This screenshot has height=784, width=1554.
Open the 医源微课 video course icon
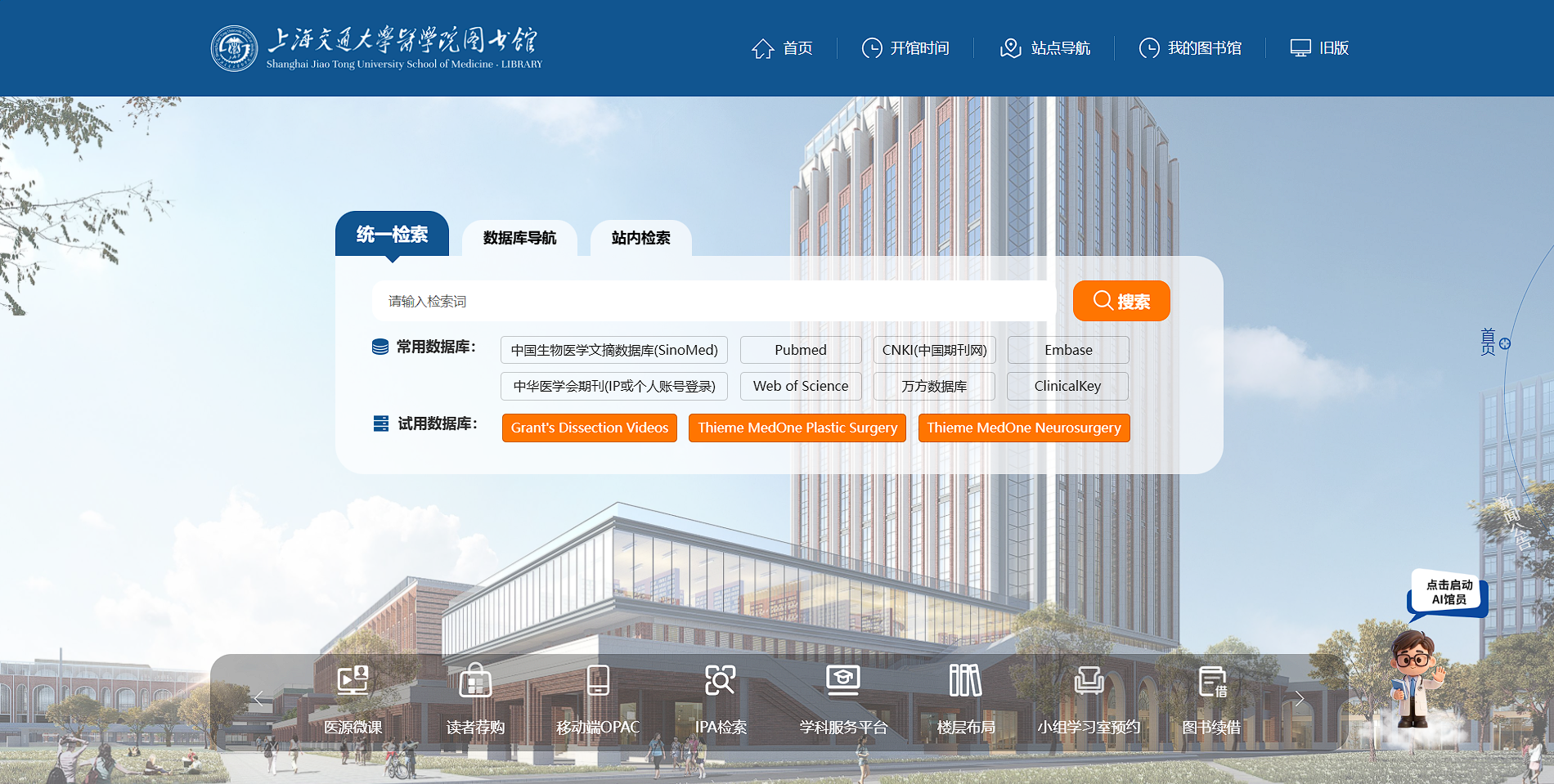(353, 681)
